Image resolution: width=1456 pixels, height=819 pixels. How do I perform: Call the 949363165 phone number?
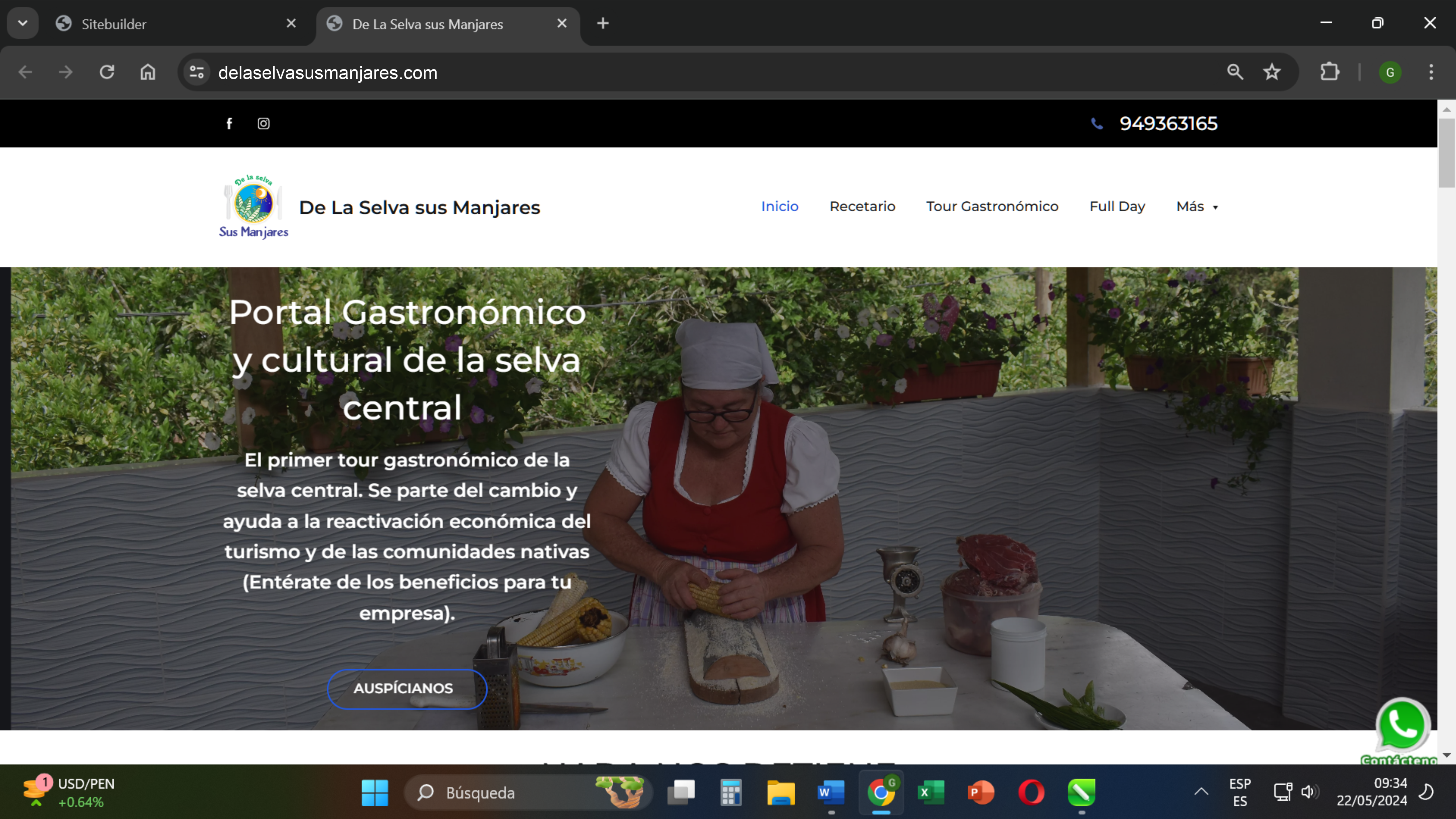1168,123
